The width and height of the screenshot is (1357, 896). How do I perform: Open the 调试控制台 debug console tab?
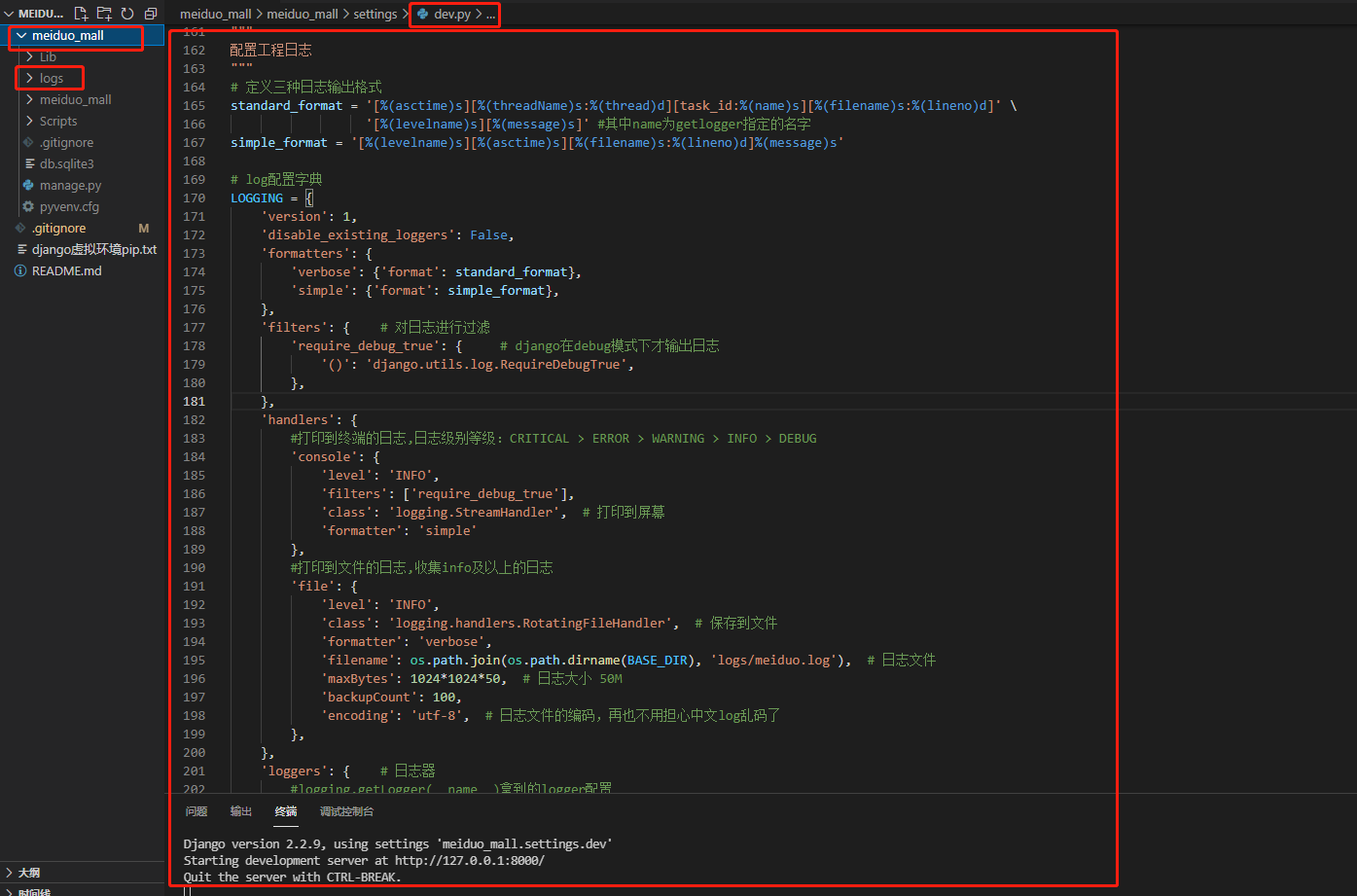347,811
